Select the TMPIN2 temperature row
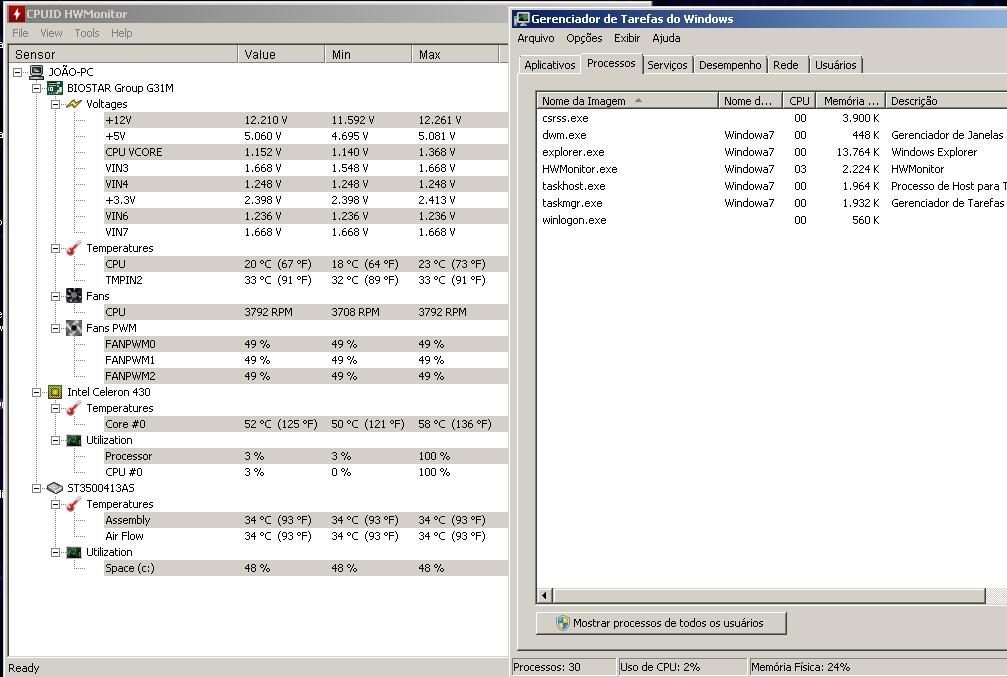This screenshot has height=677, width=1007. tap(306, 280)
